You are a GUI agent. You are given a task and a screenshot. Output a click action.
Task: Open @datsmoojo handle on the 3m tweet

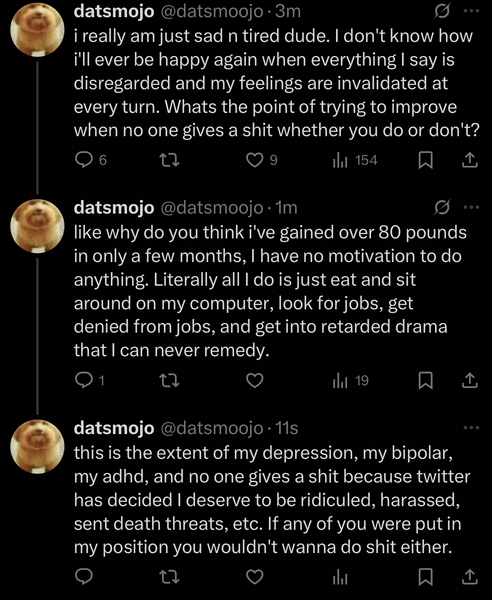(x=212, y=12)
